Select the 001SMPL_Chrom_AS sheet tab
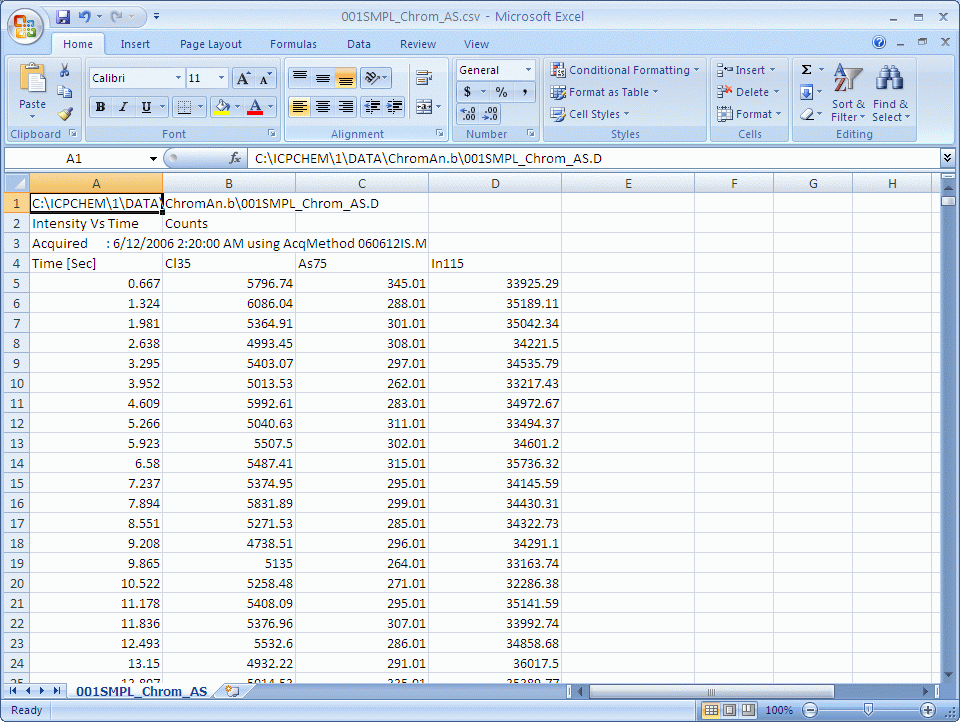Image resolution: width=960 pixels, height=722 pixels. (x=141, y=691)
